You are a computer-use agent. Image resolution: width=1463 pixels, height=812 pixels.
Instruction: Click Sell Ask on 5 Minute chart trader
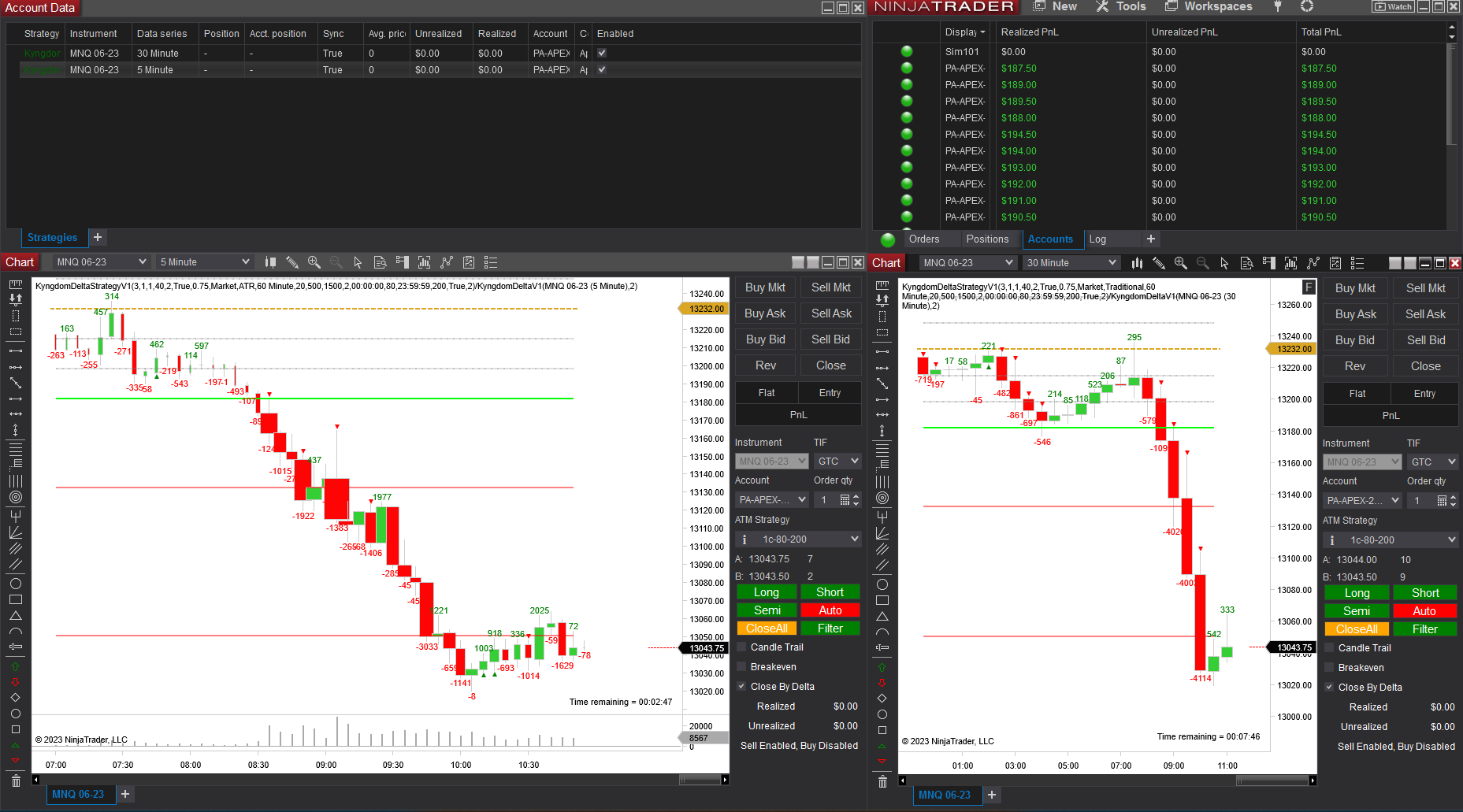click(831, 313)
